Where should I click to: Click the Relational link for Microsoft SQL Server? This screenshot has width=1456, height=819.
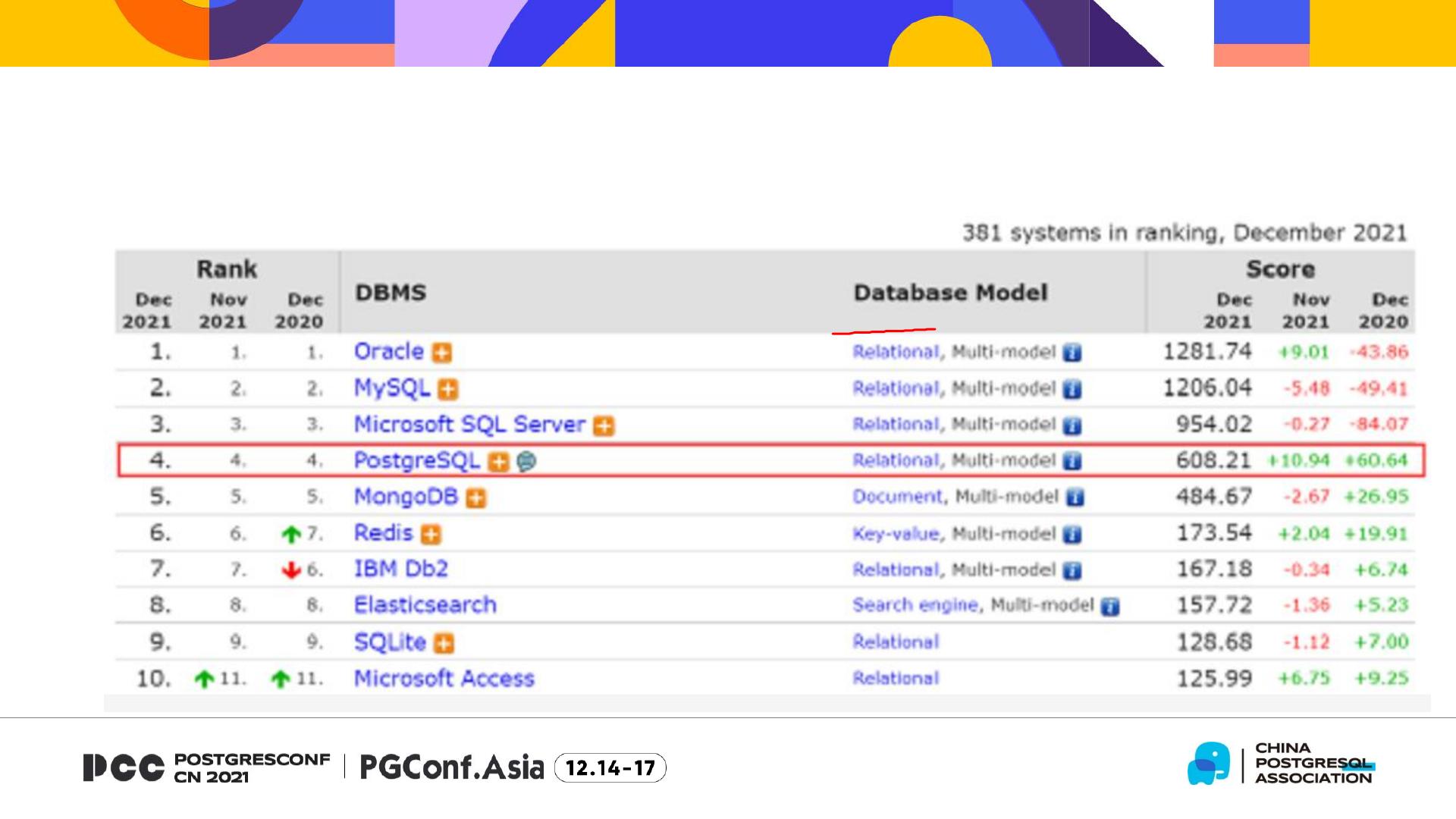pos(896,424)
